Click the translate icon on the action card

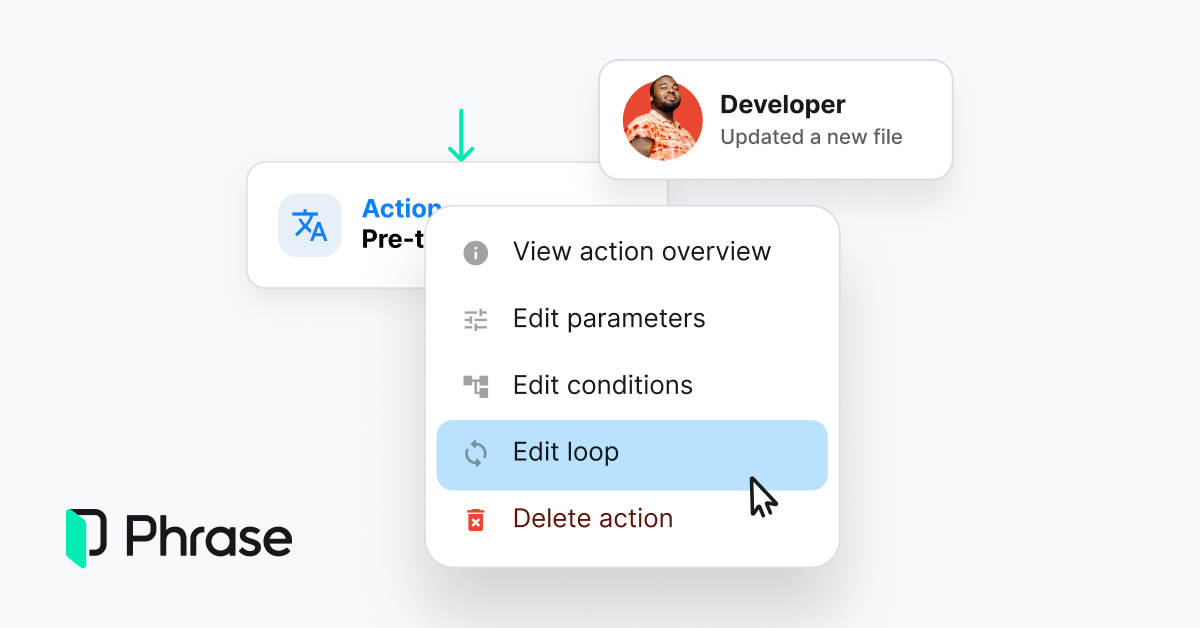[x=310, y=225]
